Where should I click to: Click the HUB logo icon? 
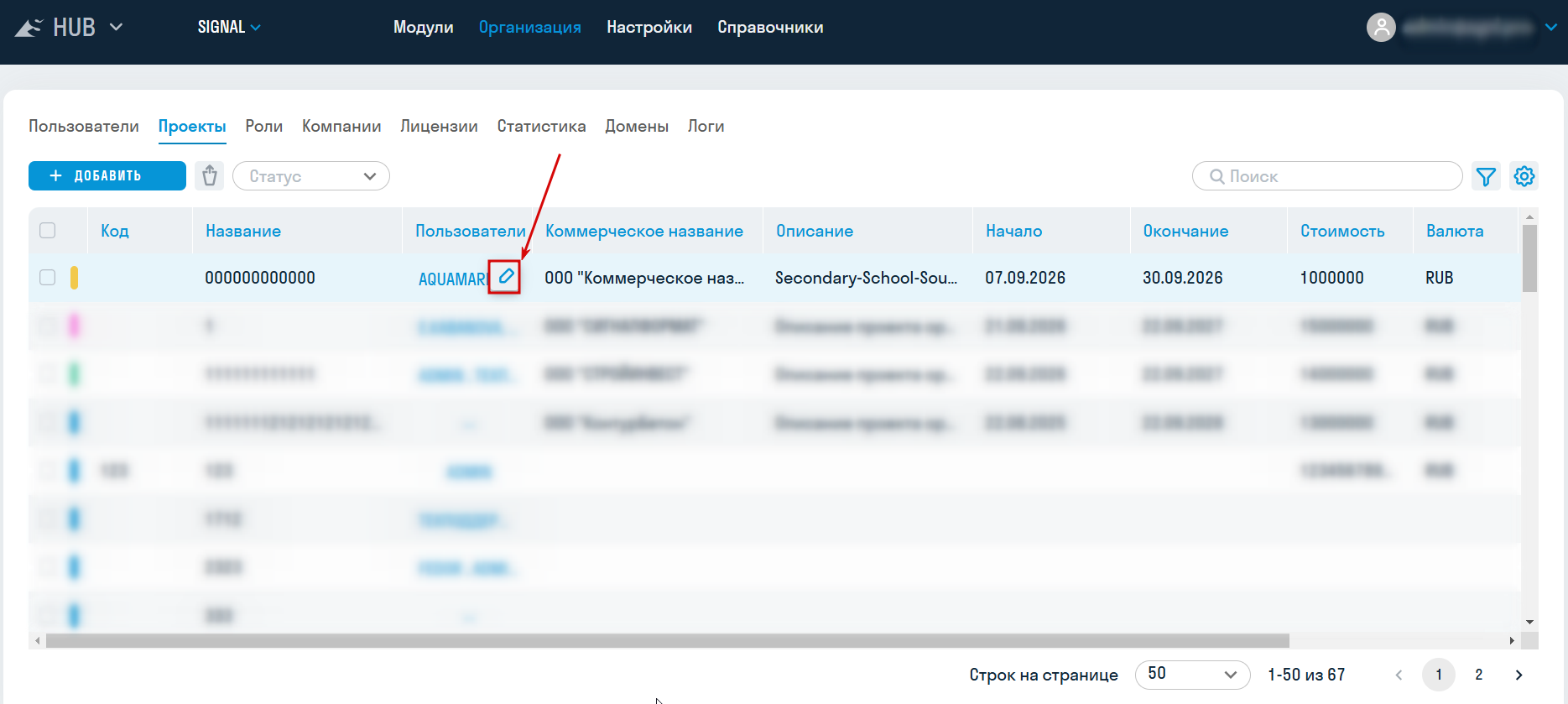[x=29, y=28]
